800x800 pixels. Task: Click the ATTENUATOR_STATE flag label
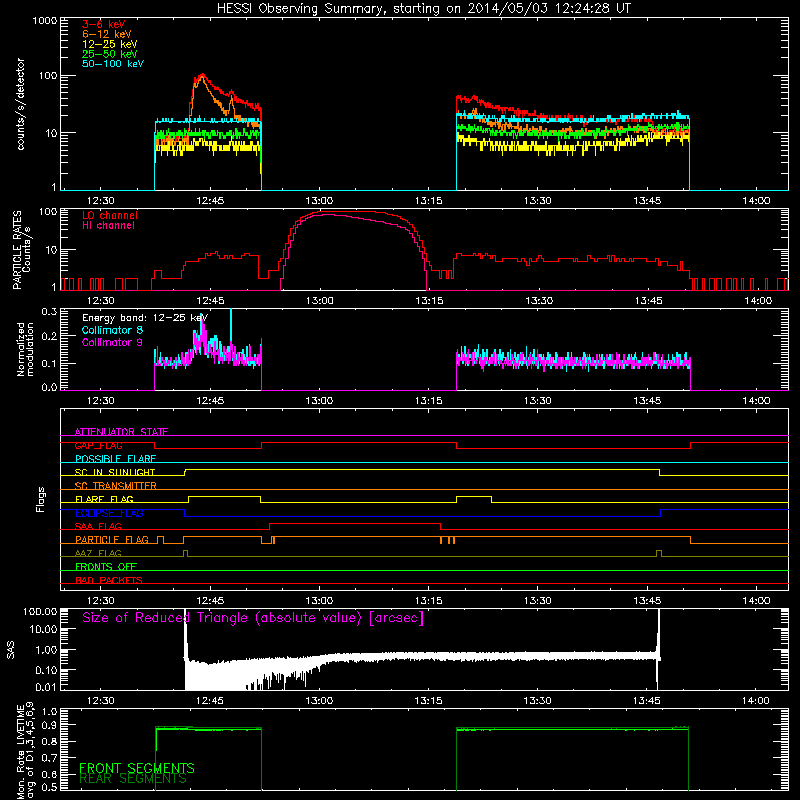click(x=121, y=432)
